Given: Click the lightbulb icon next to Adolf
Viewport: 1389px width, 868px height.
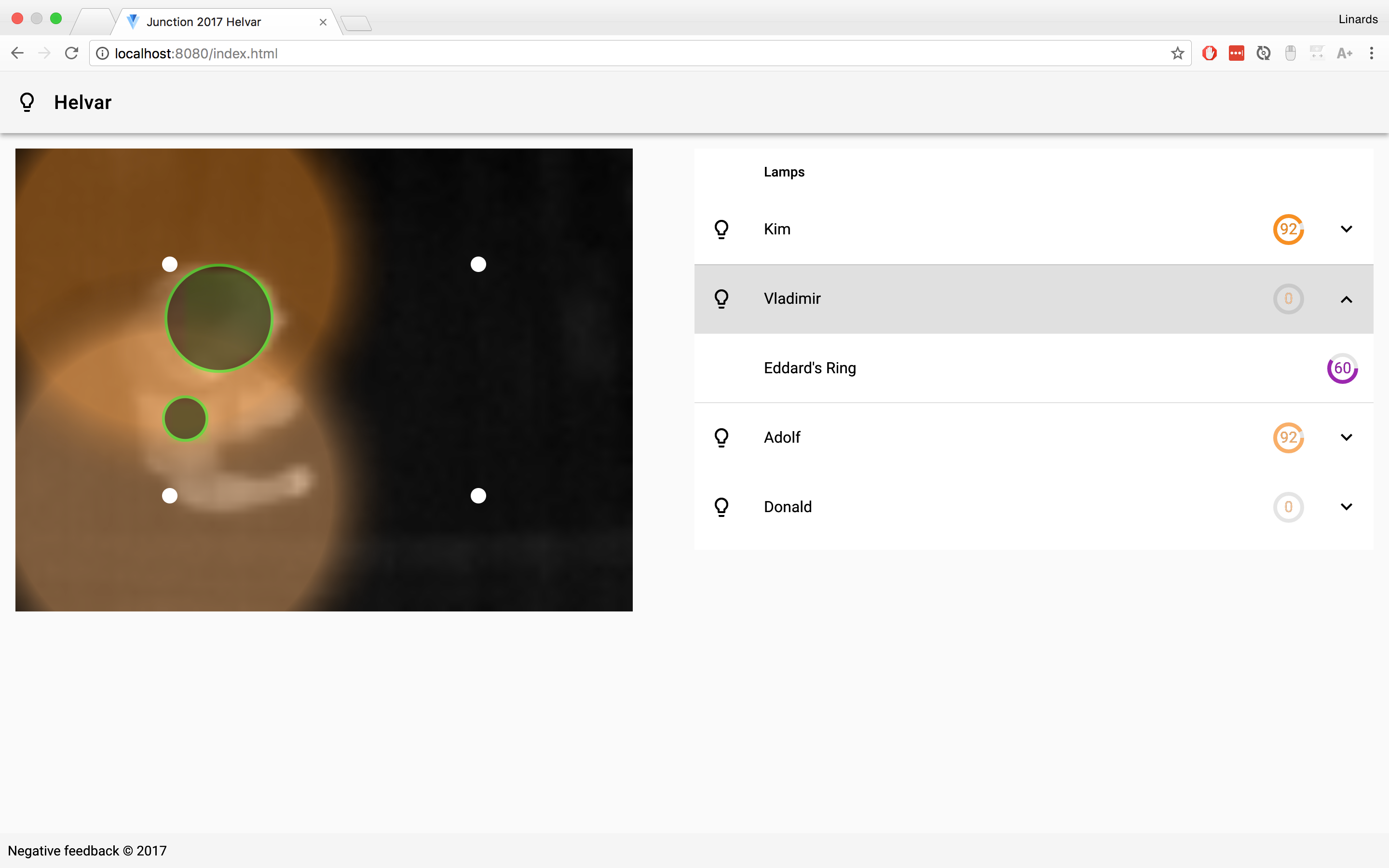Looking at the screenshot, I should point(722,437).
